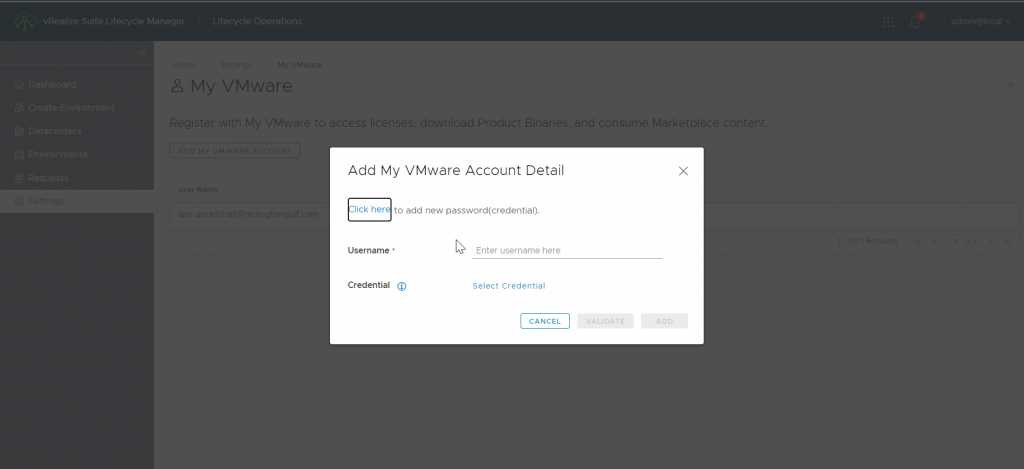Screen dimensions: 1024x469
Task: Open Environments in the sidebar
Action: 57,154
